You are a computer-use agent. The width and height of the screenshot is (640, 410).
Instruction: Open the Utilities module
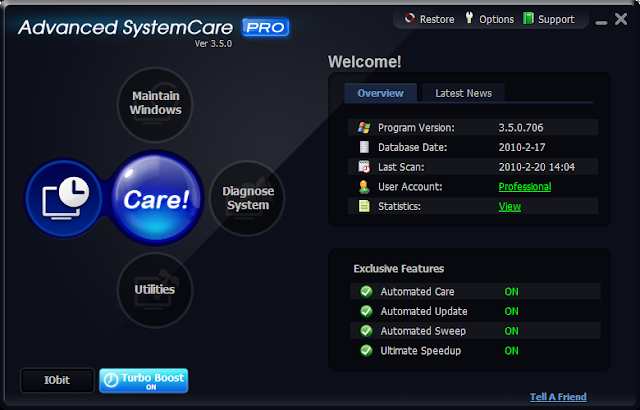point(155,290)
